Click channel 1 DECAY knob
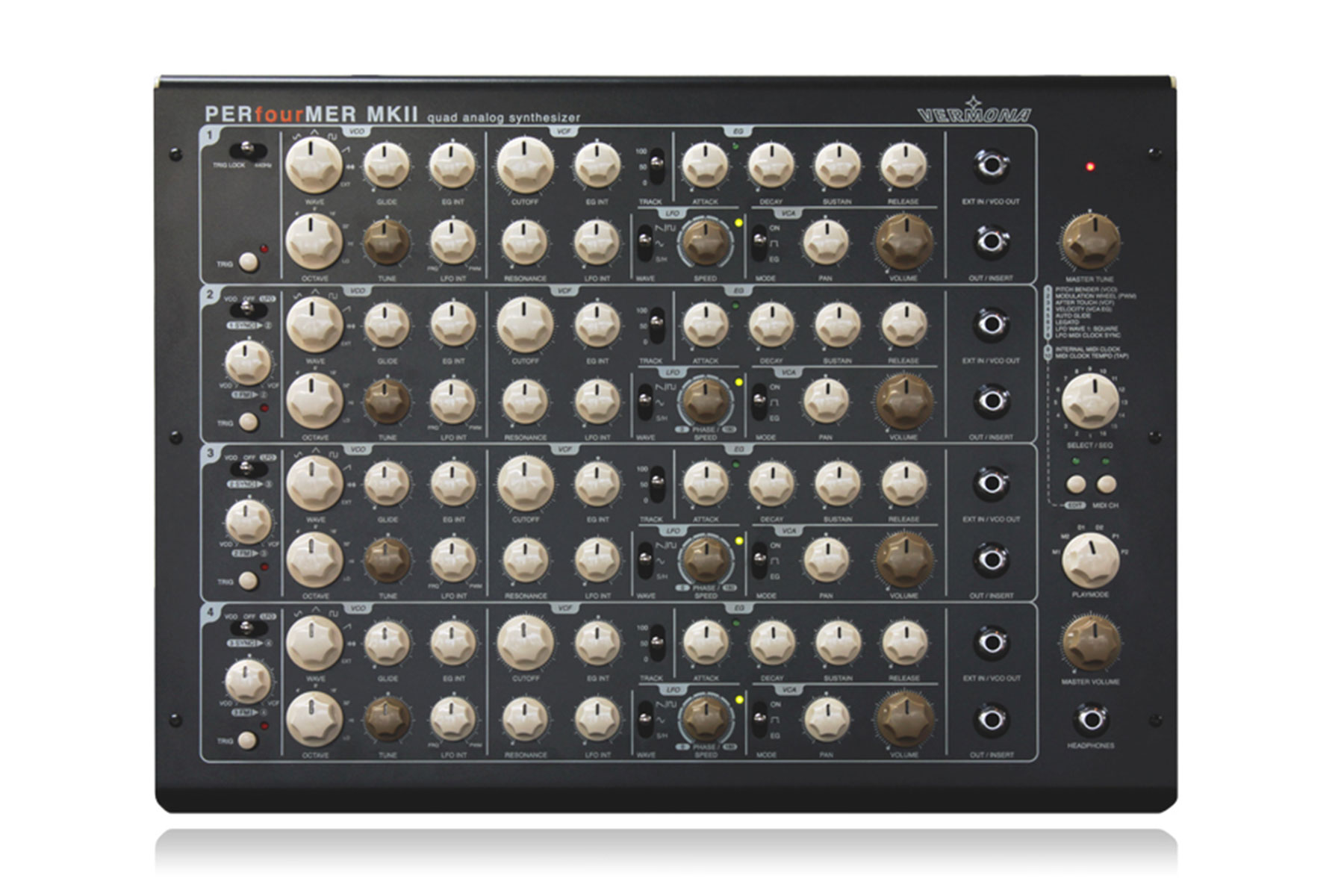This screenshot has width=1344, height=896. pyautogui.click(x=771, y=165)
